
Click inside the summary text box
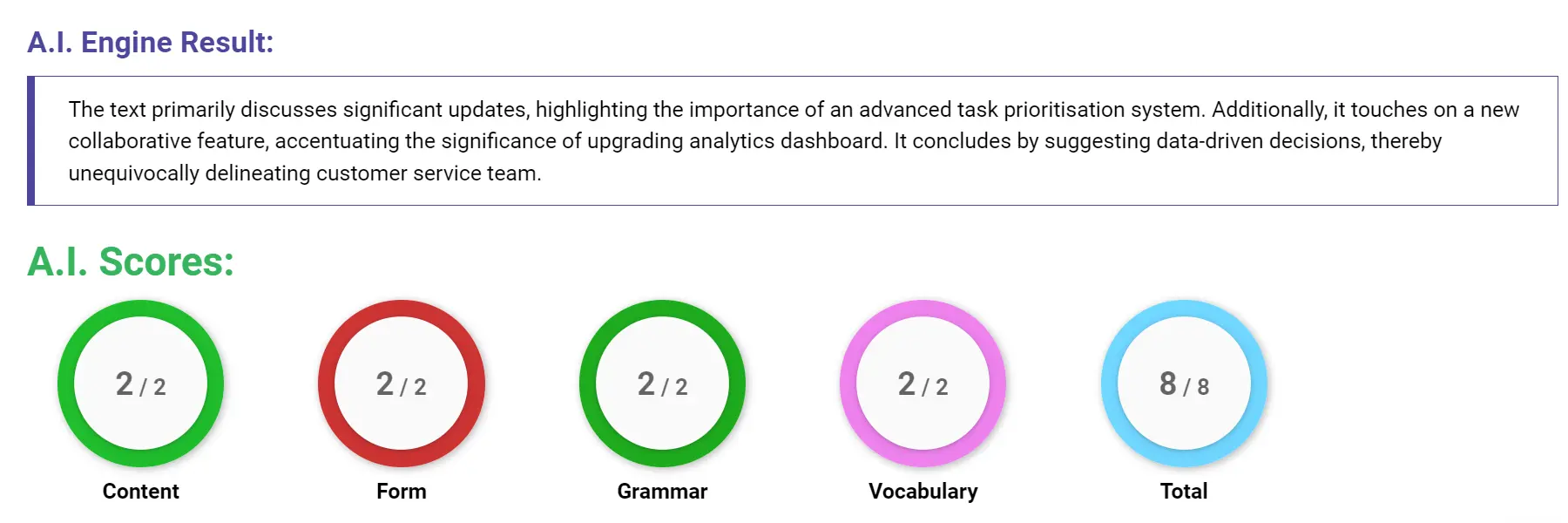[x=784, y=141]
